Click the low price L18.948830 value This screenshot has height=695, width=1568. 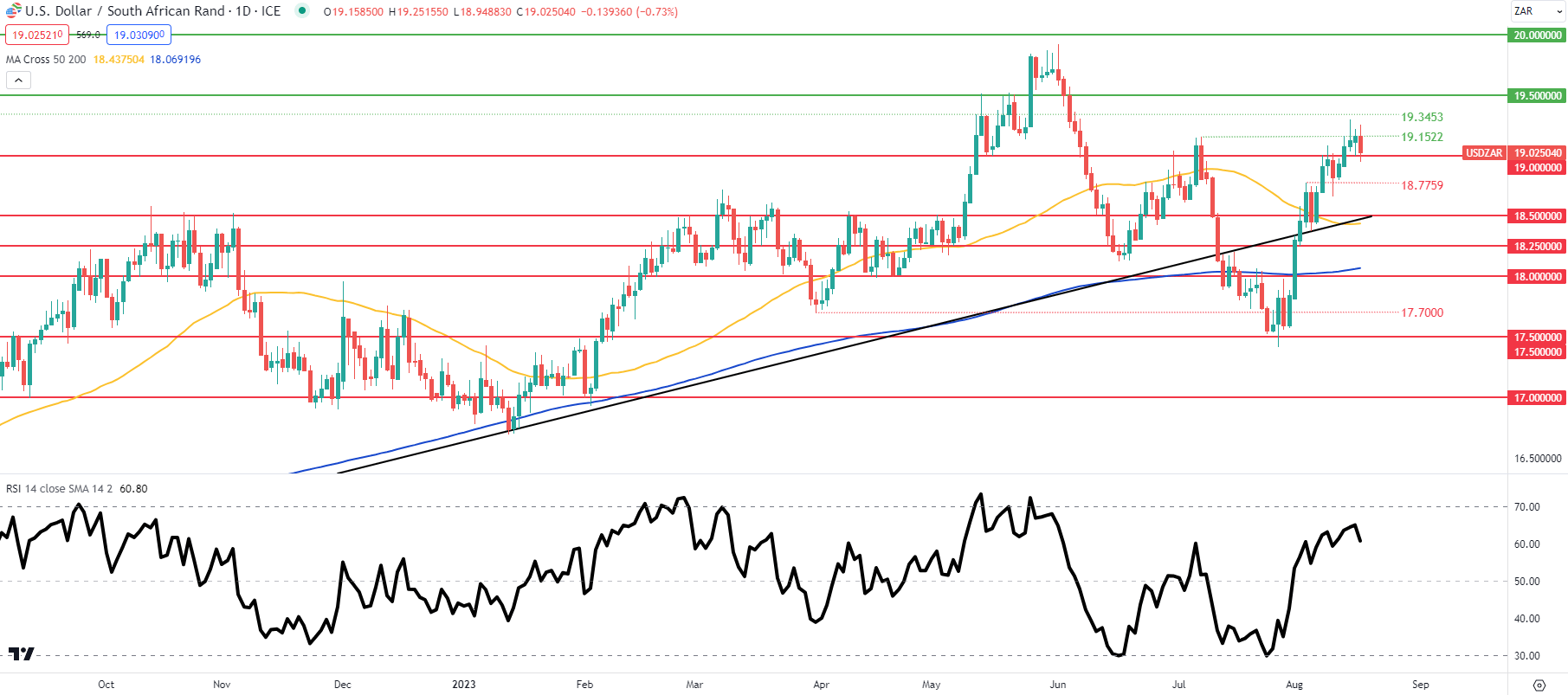click(x=482, y=12)
